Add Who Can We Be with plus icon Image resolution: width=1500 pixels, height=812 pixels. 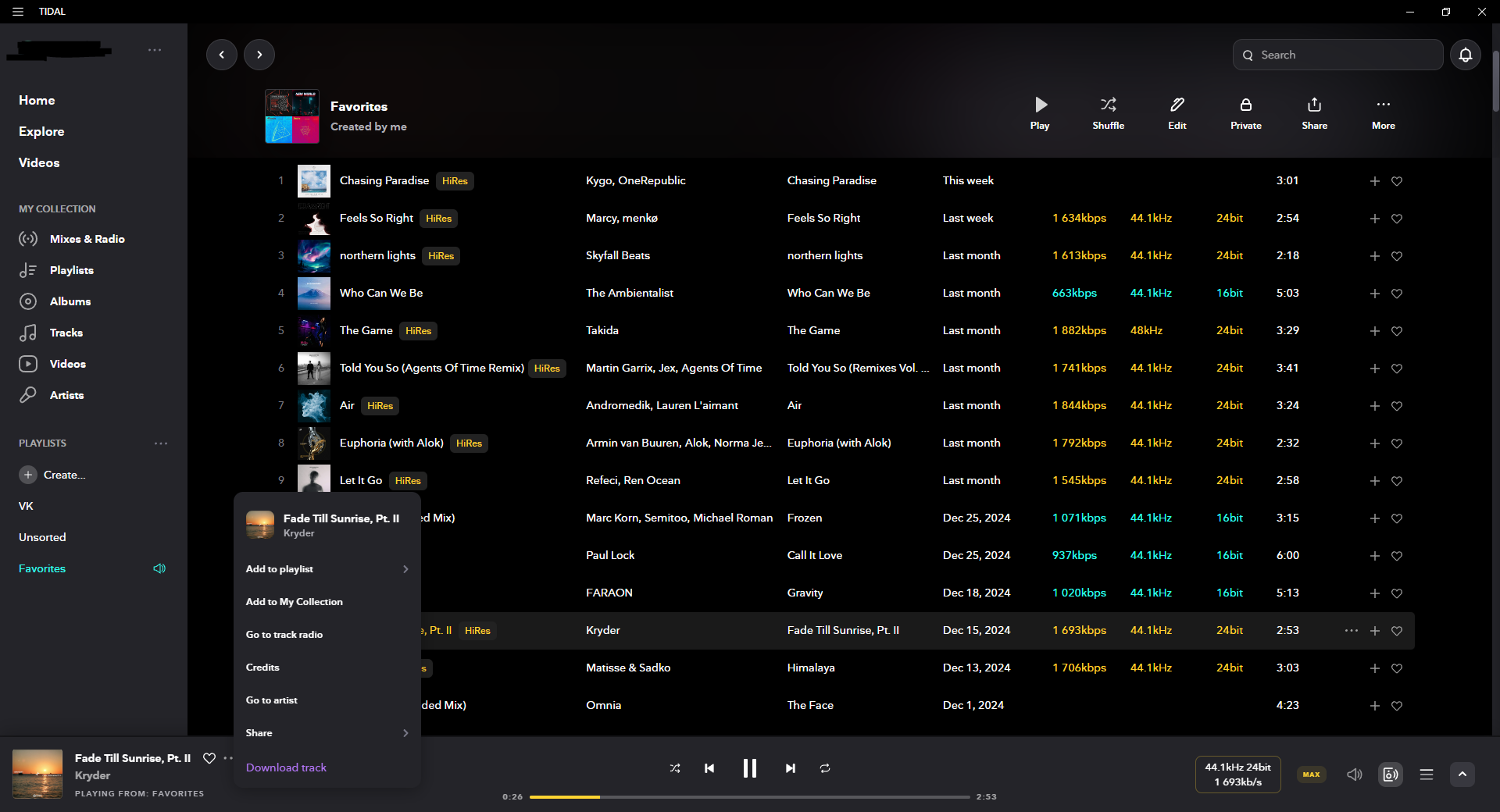1374,294
